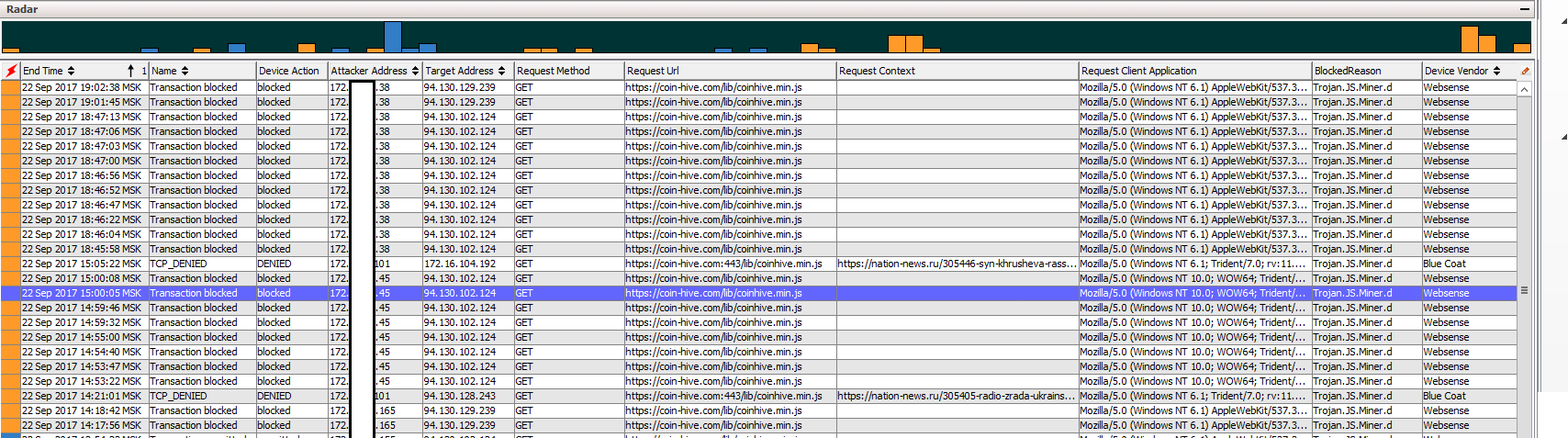This screenshot has height=438, width=1568.
Task: Minimize the Radar panel using the dash button
Action: point(1525,9)
